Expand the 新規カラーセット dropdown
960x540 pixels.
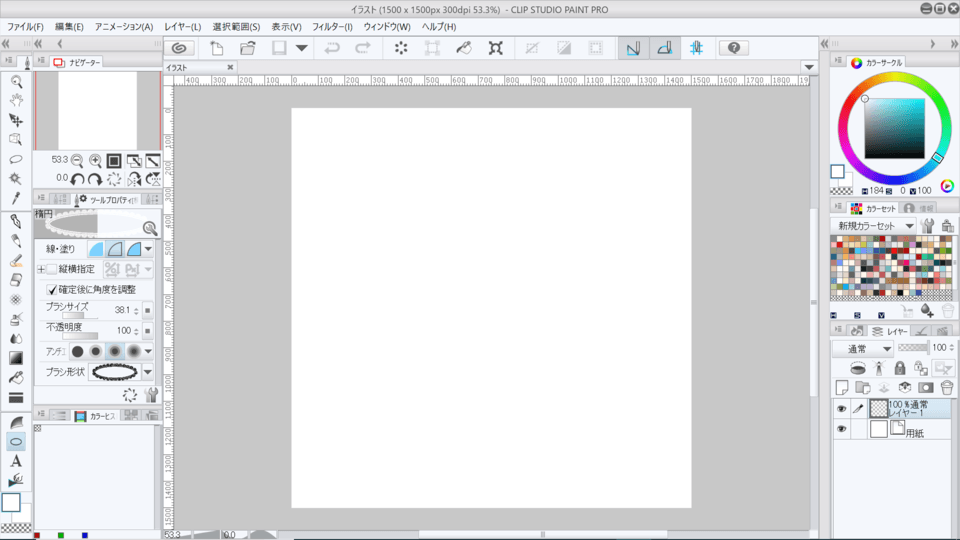(x=874, y=226)
